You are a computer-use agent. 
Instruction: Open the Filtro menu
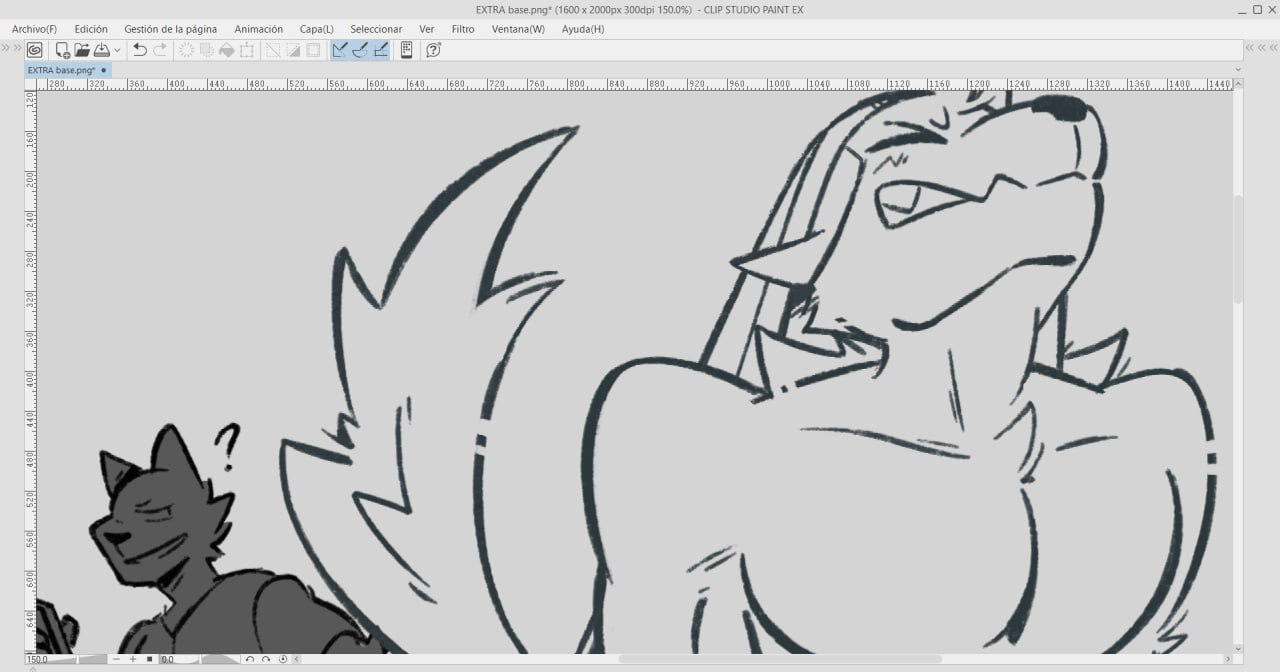tap(462, 29)
